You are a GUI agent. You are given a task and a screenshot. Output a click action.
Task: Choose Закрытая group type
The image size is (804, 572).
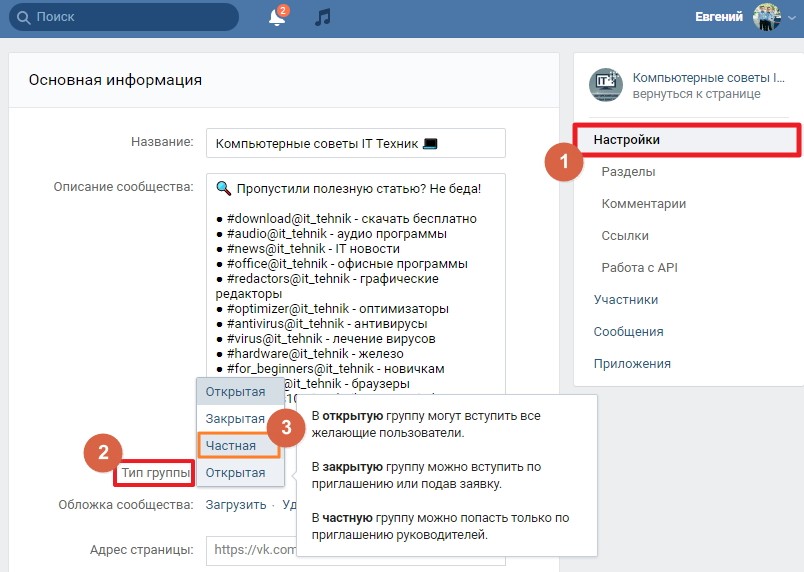click(x=235, y=419)
